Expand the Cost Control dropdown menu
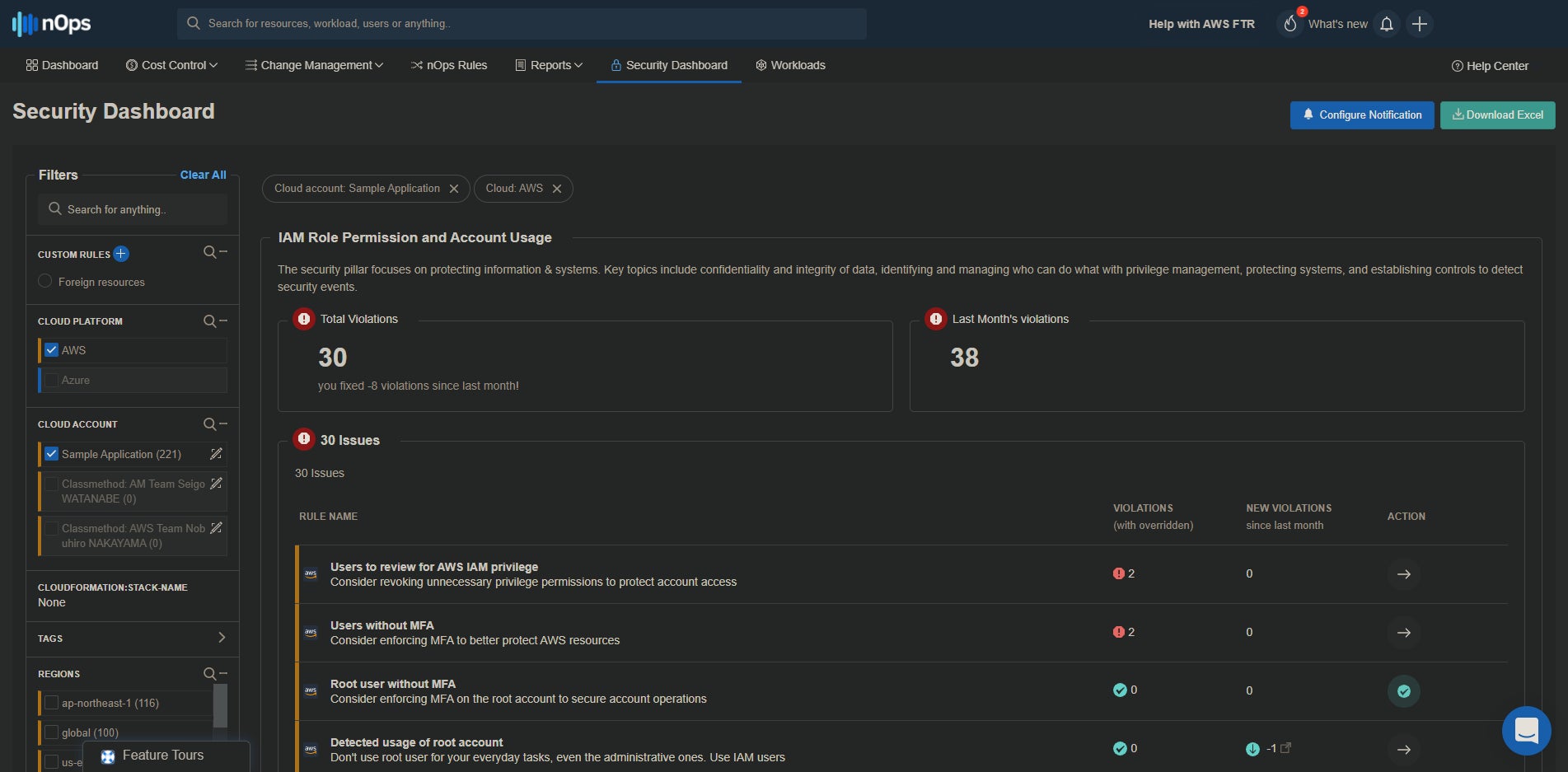This screenshot has height=772, width=1568. click(171, 65)
